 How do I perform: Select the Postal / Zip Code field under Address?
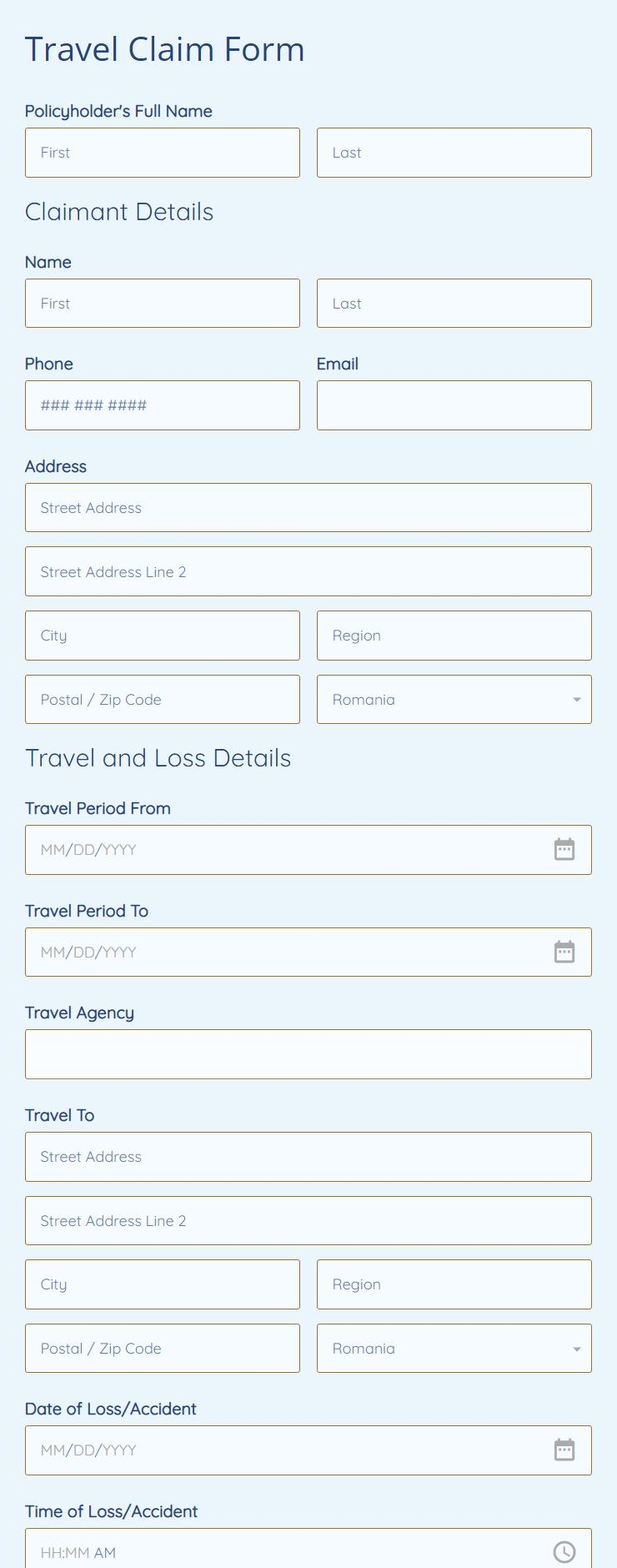click(162, 699)
